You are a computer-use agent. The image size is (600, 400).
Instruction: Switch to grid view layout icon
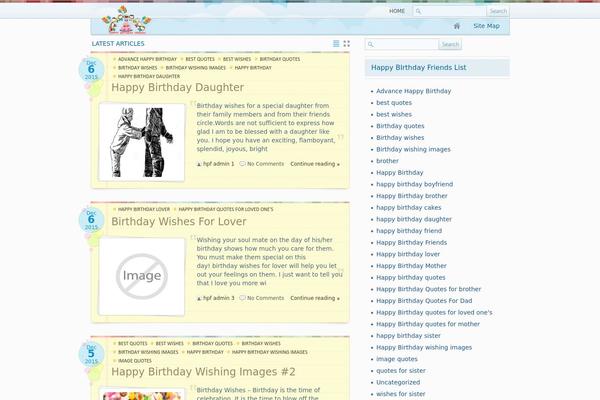click(x=347, y=44)
